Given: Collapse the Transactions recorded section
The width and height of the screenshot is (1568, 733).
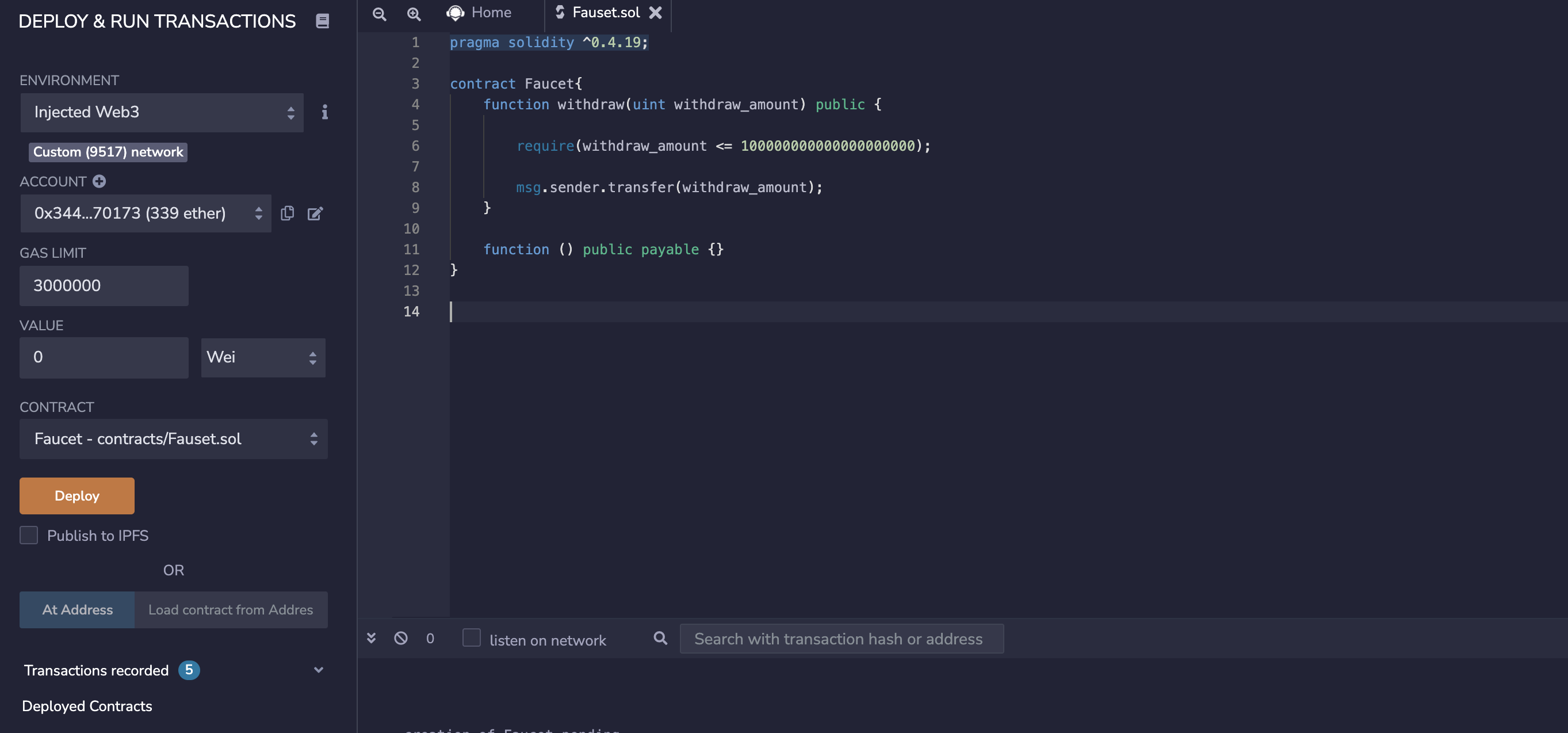Looking at the screenshot, I should 318,670.
